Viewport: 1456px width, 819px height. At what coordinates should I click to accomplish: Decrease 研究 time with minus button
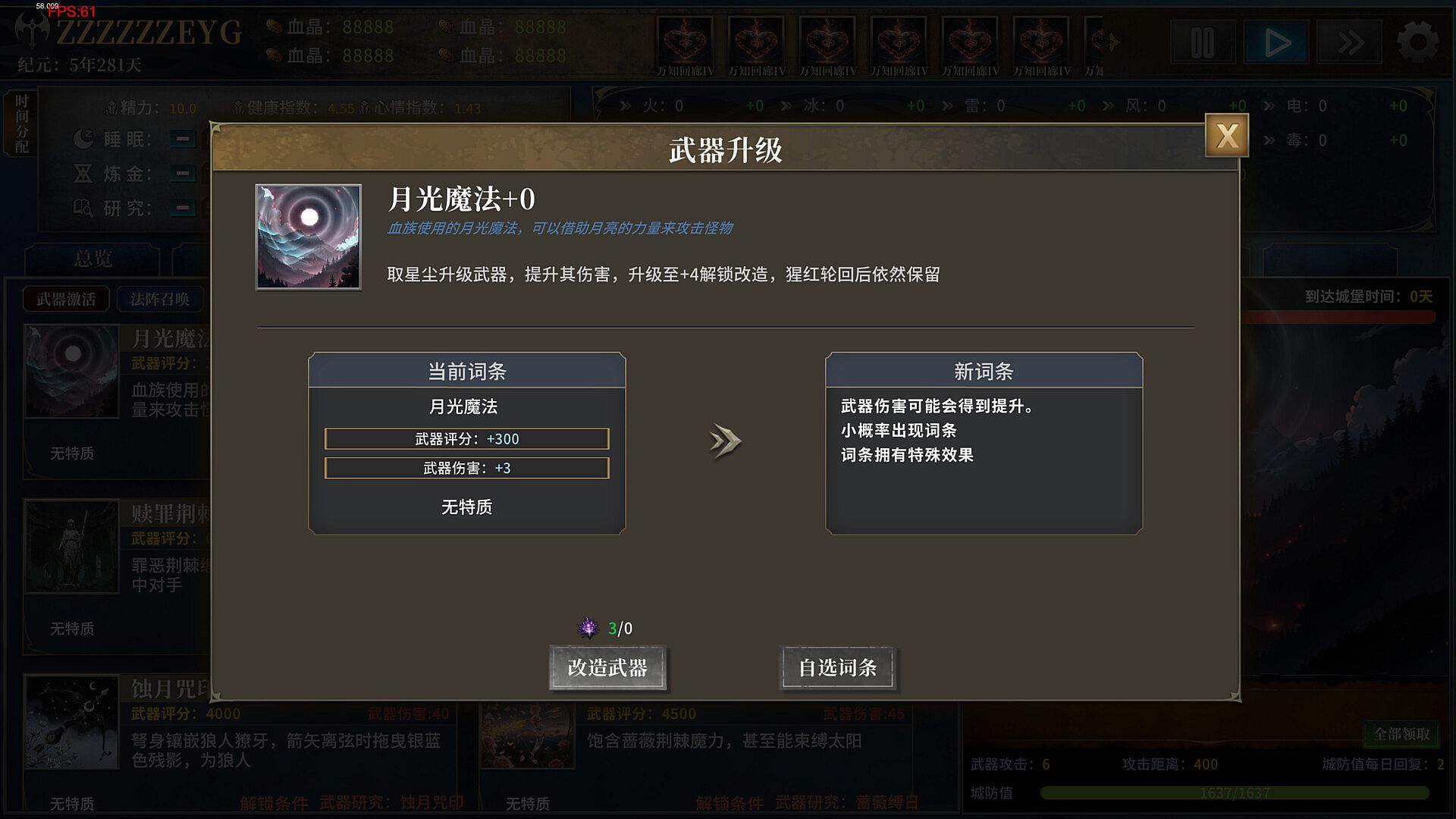[183, 208]
